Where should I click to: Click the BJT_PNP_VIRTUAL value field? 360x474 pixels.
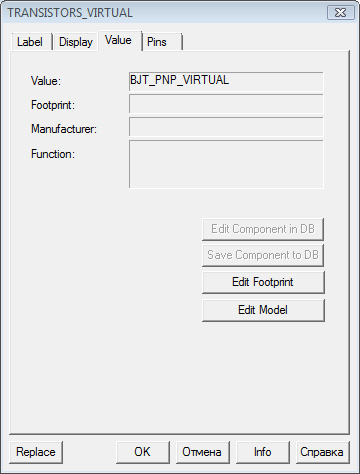[x=226, y=81]
